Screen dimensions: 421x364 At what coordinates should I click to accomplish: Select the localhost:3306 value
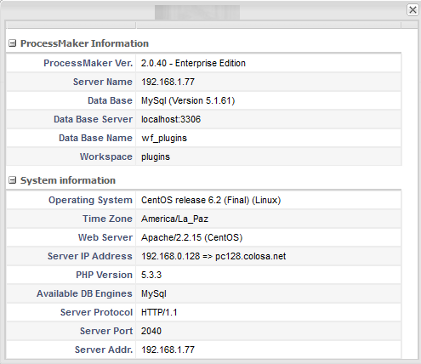171,119
